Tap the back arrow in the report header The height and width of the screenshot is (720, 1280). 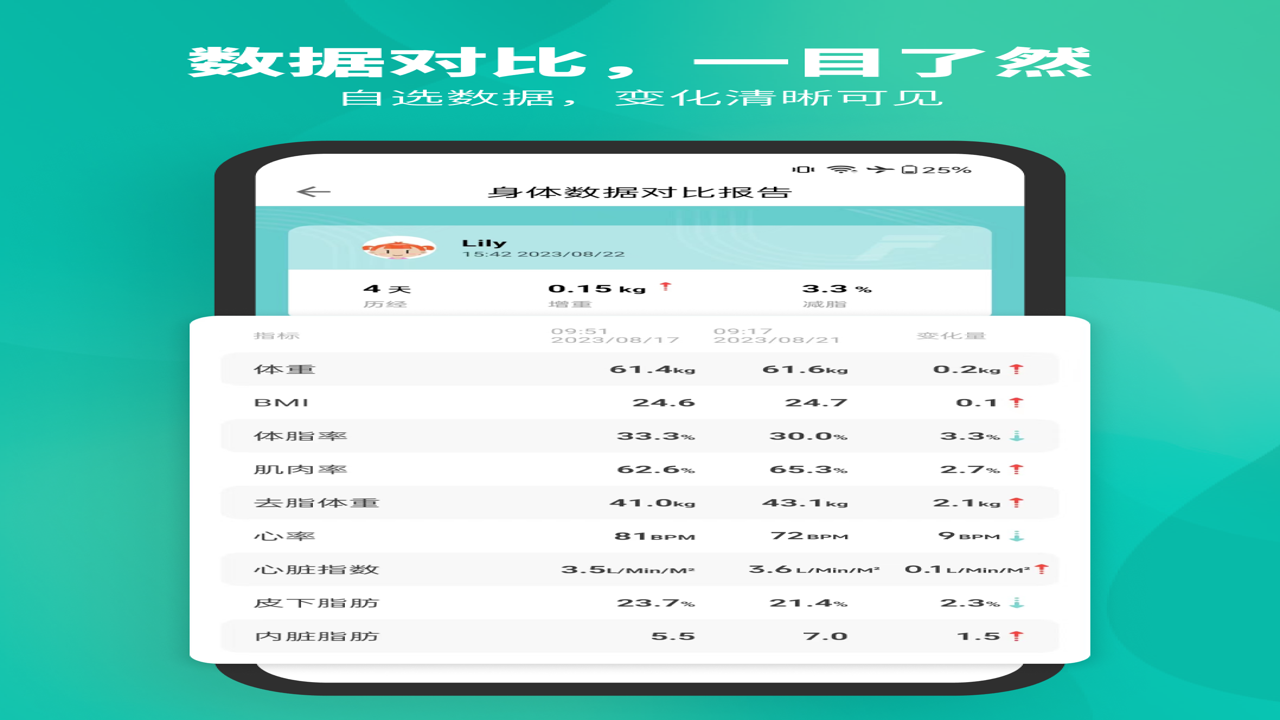313,191
